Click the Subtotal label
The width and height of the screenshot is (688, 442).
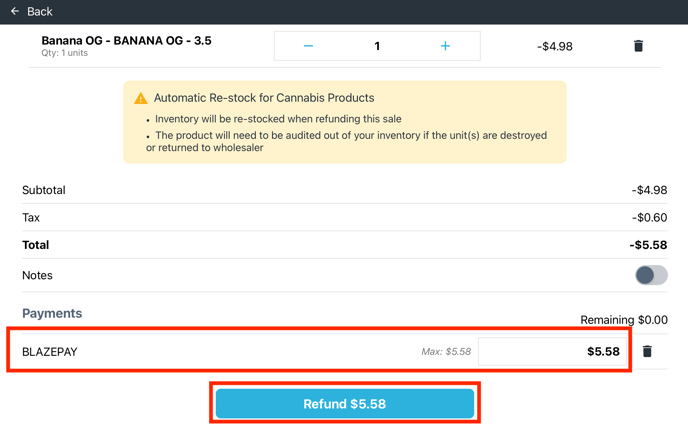(44, 190)
